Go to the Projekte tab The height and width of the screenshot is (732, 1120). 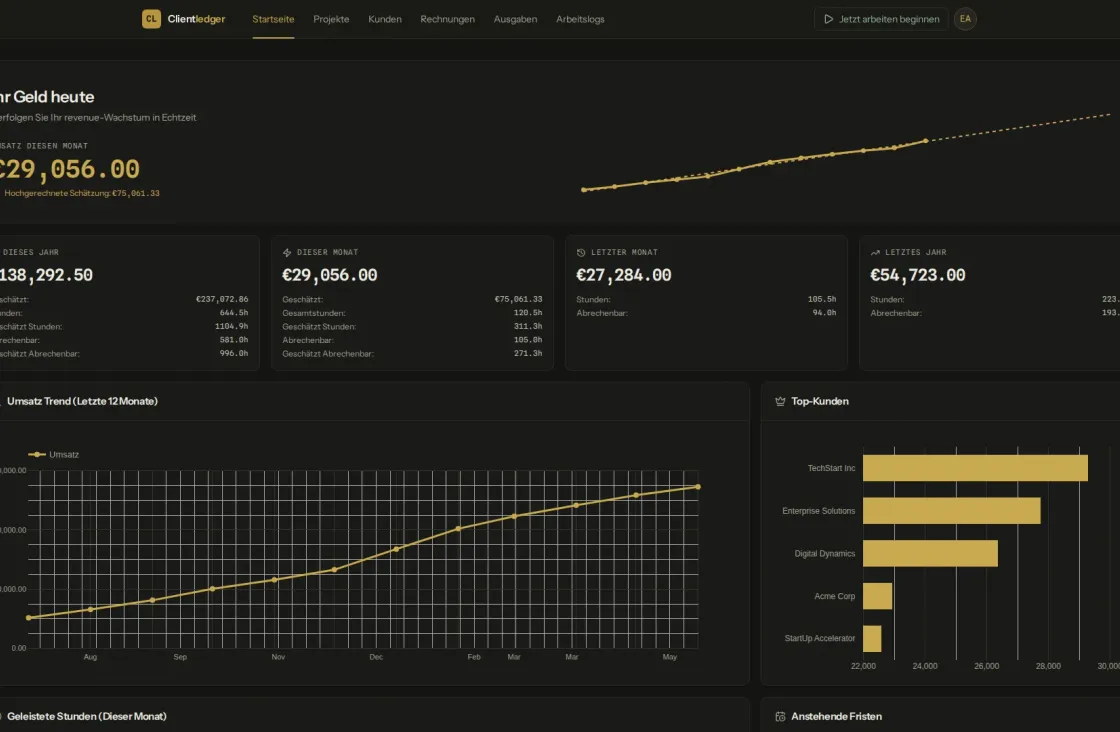pyautogui.click(x=331, y=19)
